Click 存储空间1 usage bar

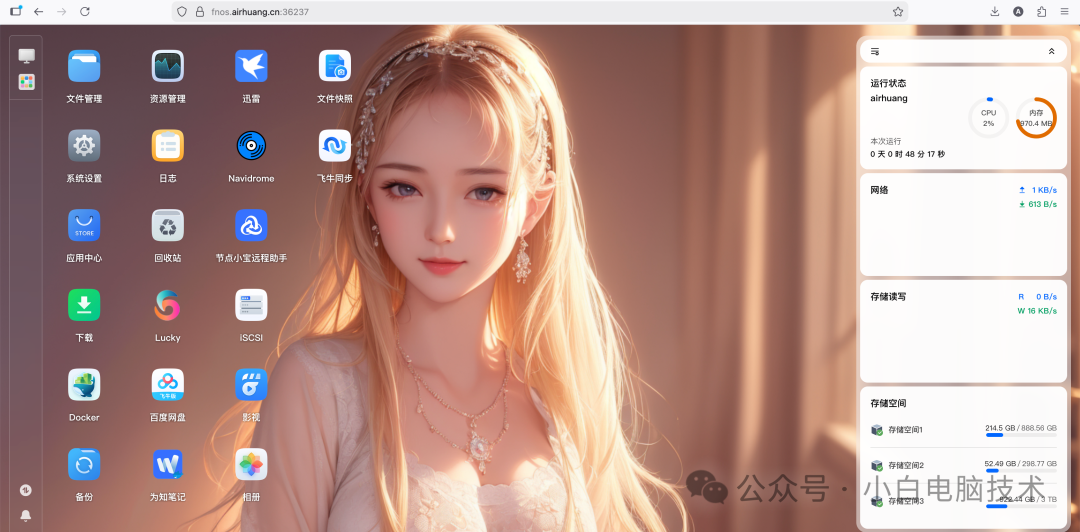[x=1021, y=435]
